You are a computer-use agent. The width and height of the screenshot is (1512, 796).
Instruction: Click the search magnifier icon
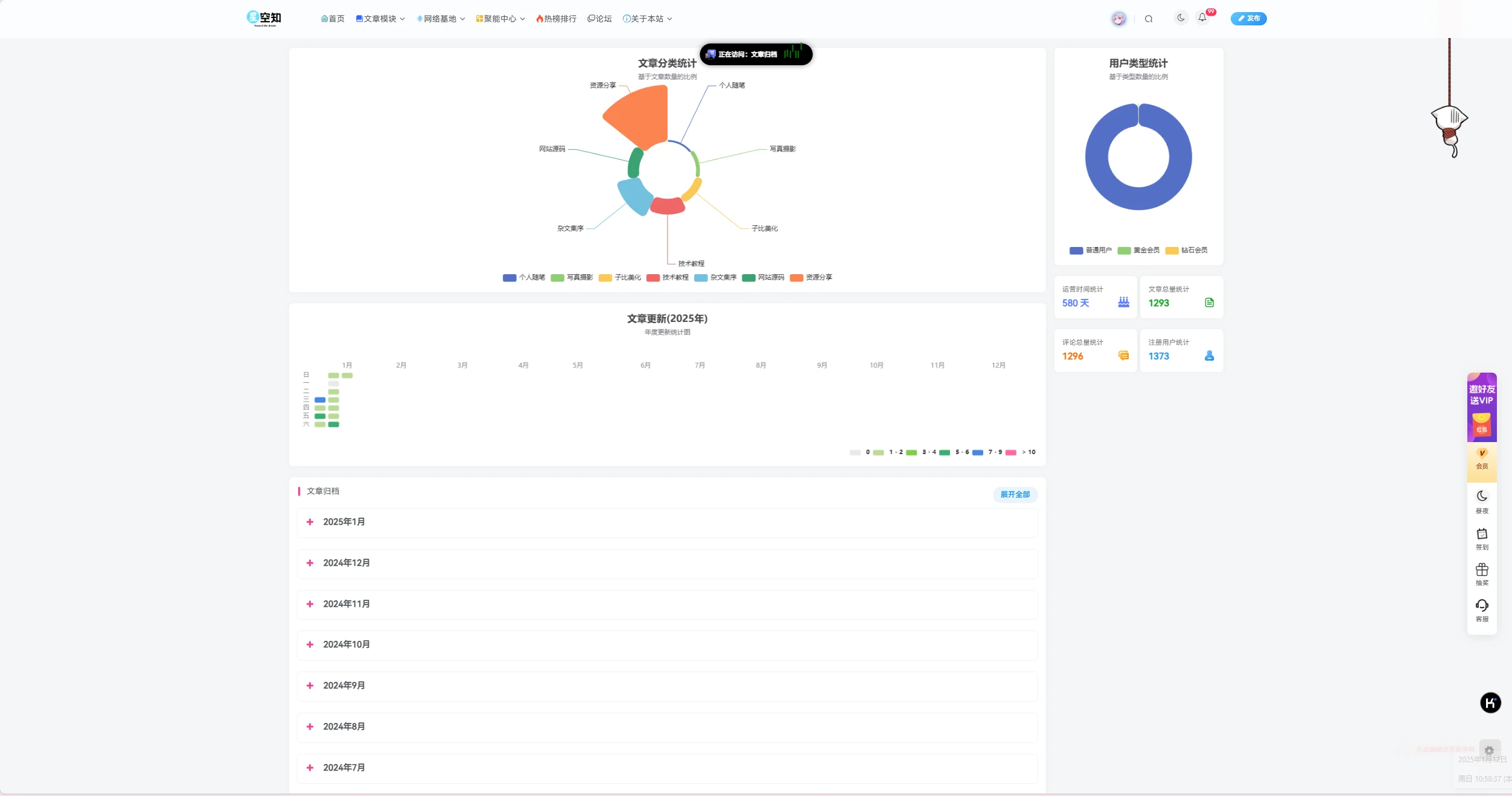tap(1149, 19)
